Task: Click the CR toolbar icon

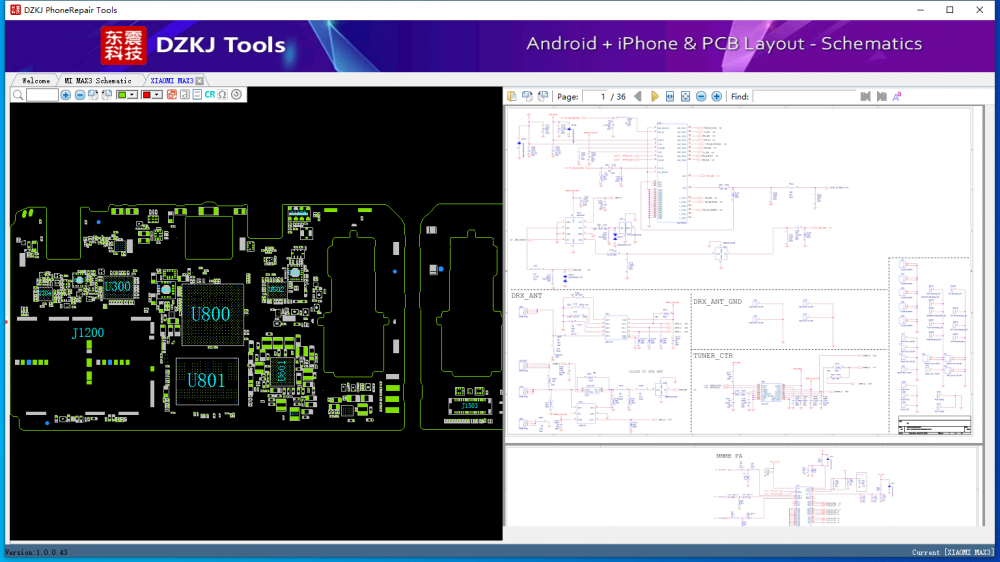Action: pos(210,95)
